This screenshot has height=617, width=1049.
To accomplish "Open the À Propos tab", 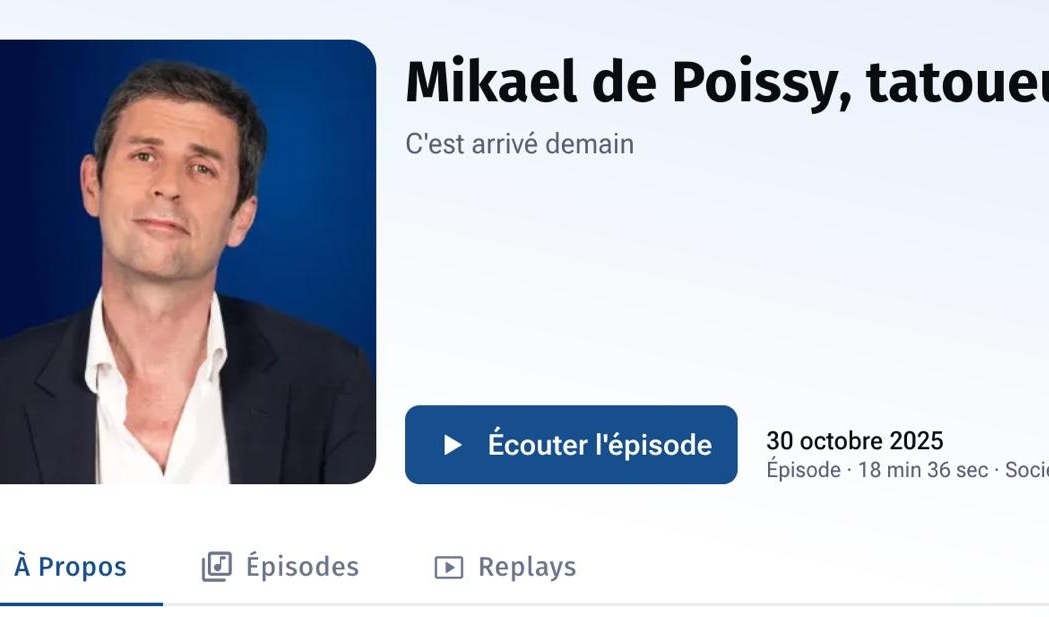I will 70,567.
